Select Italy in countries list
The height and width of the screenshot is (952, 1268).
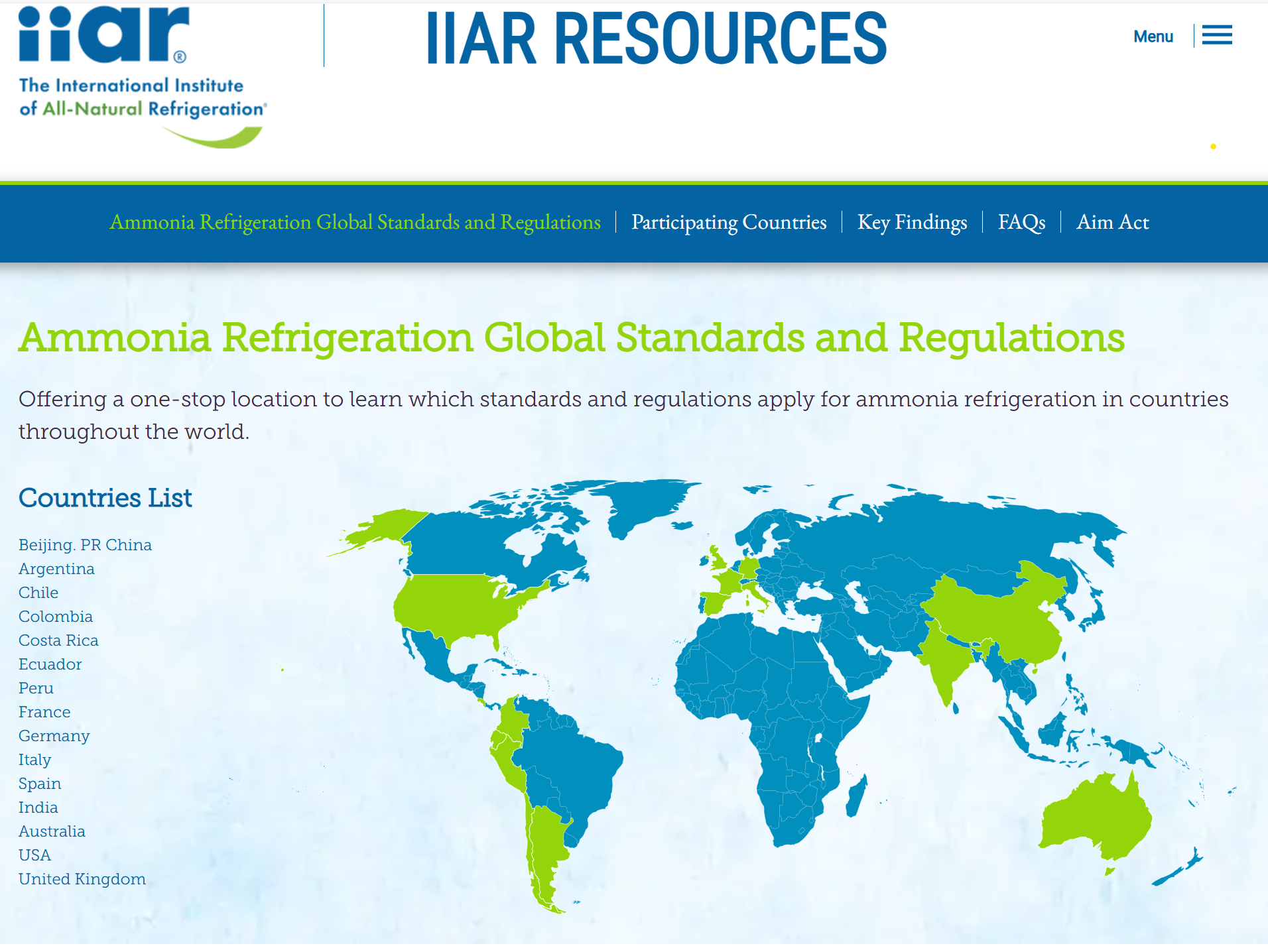coord(34,760)
